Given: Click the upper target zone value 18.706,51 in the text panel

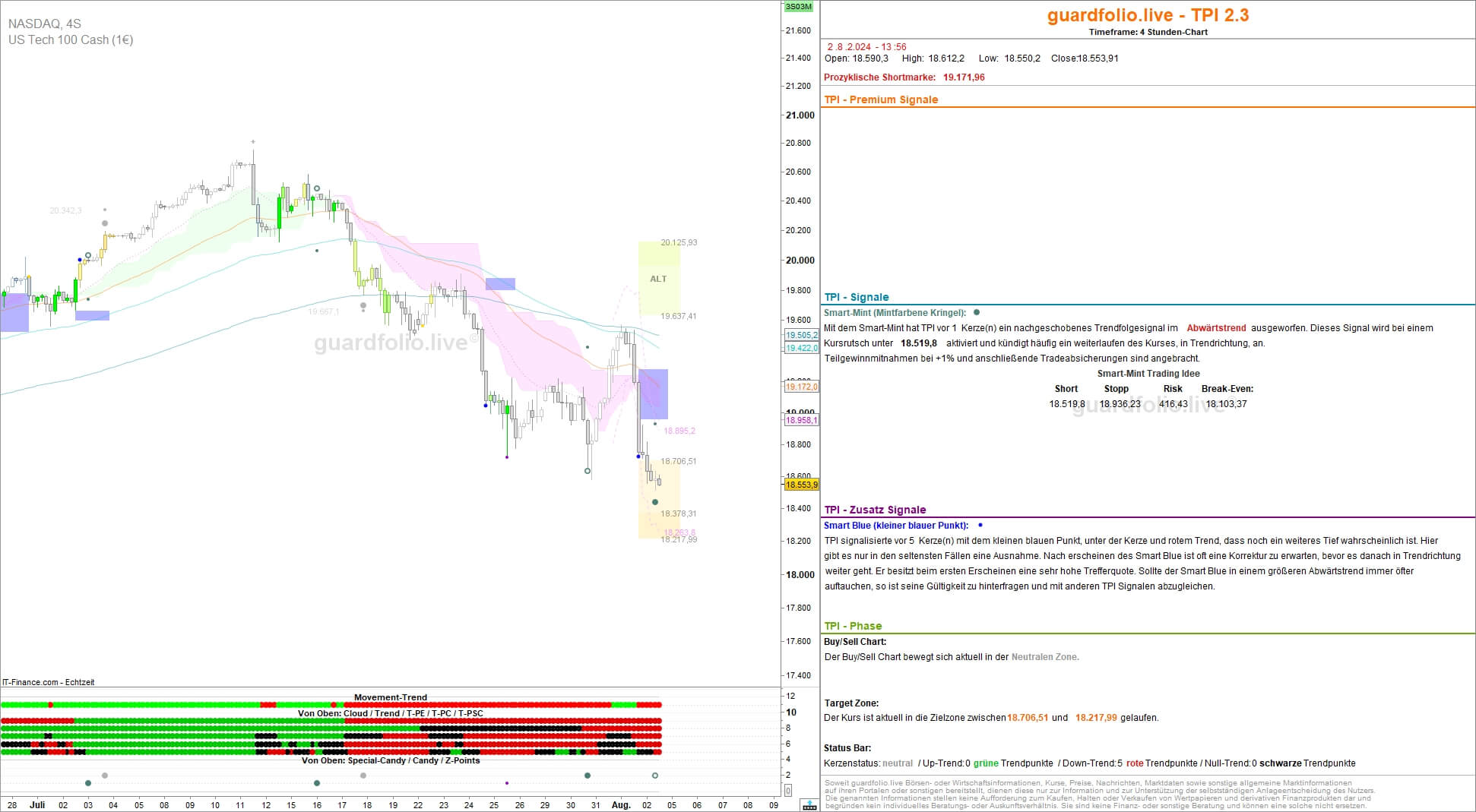Looking at the screenshot, I should [1028, 718].
